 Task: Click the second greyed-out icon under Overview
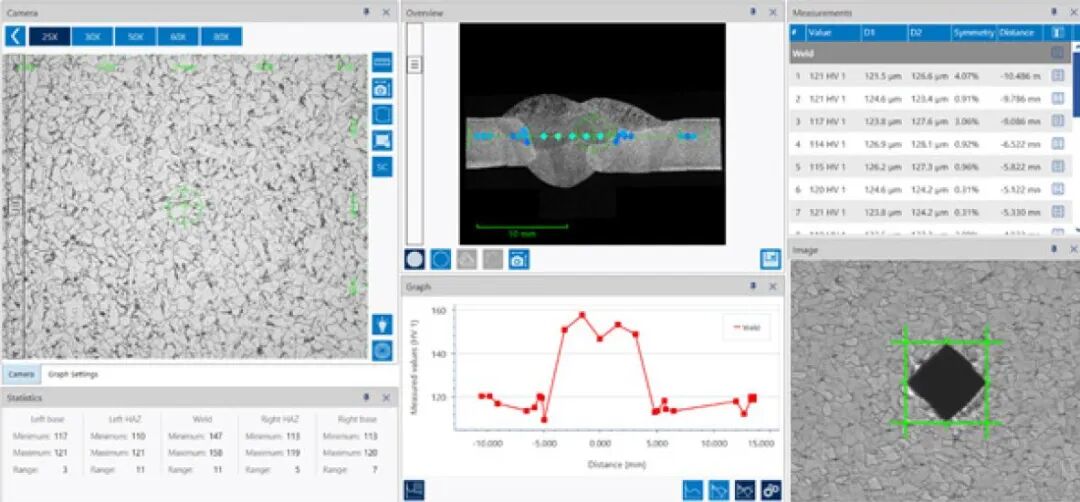pos(492,259)
